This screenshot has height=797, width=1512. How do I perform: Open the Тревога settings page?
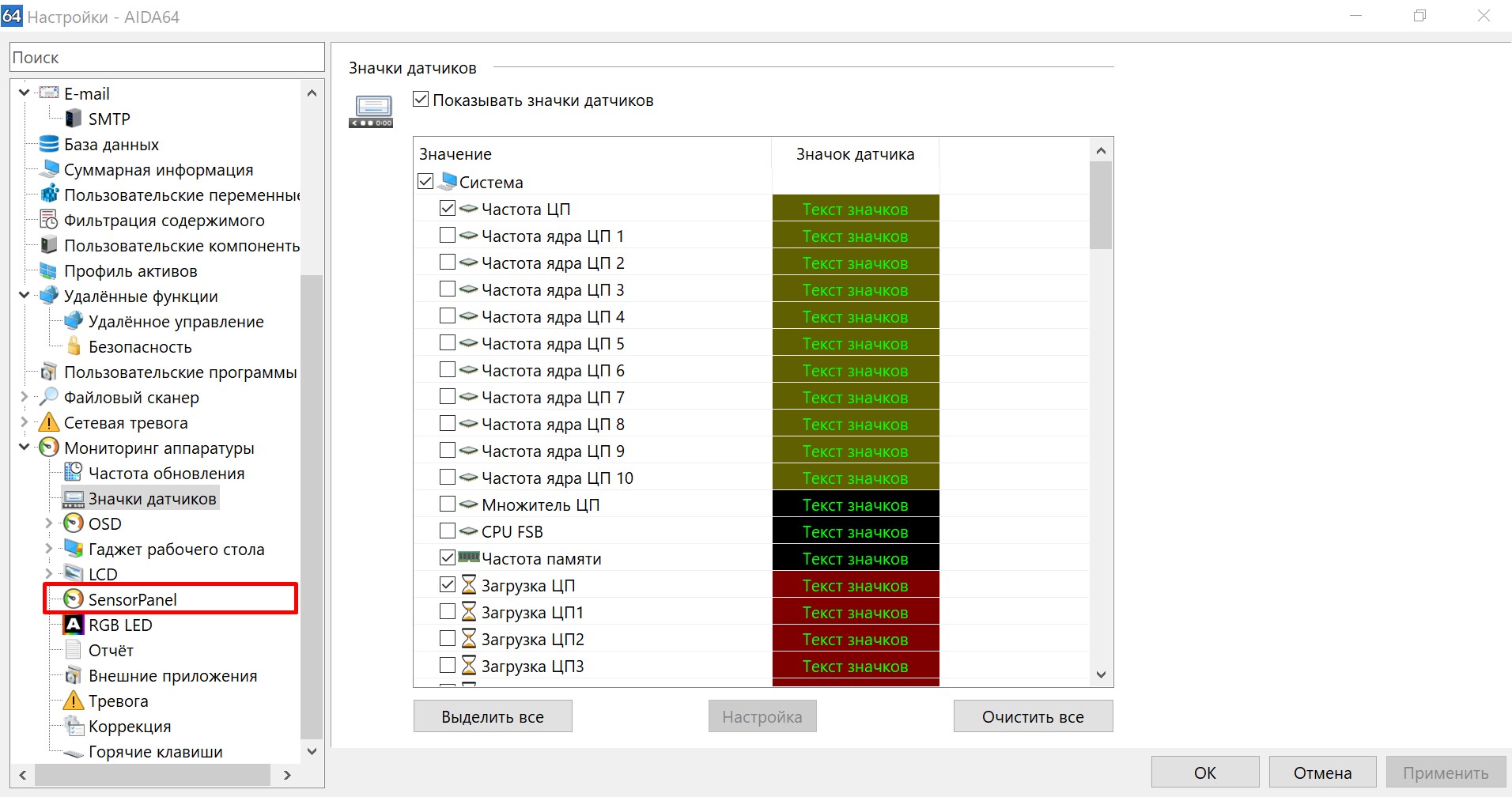click(118, 701)
